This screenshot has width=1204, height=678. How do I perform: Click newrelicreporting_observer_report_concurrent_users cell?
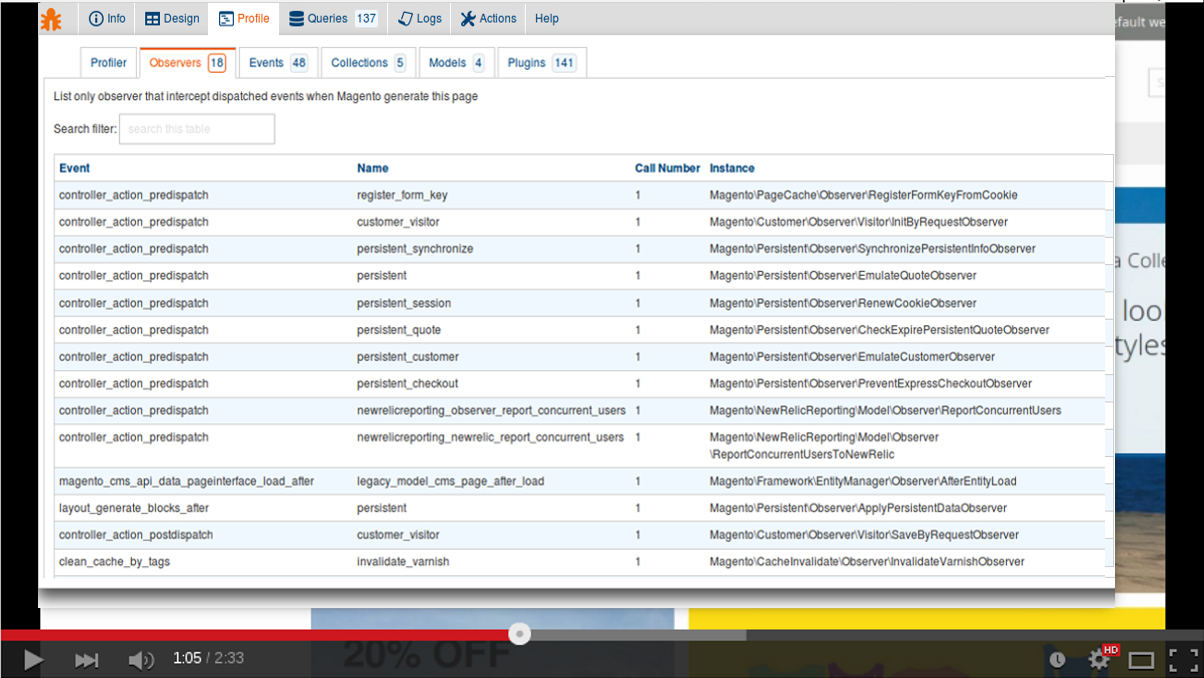(x=491, y=411)
